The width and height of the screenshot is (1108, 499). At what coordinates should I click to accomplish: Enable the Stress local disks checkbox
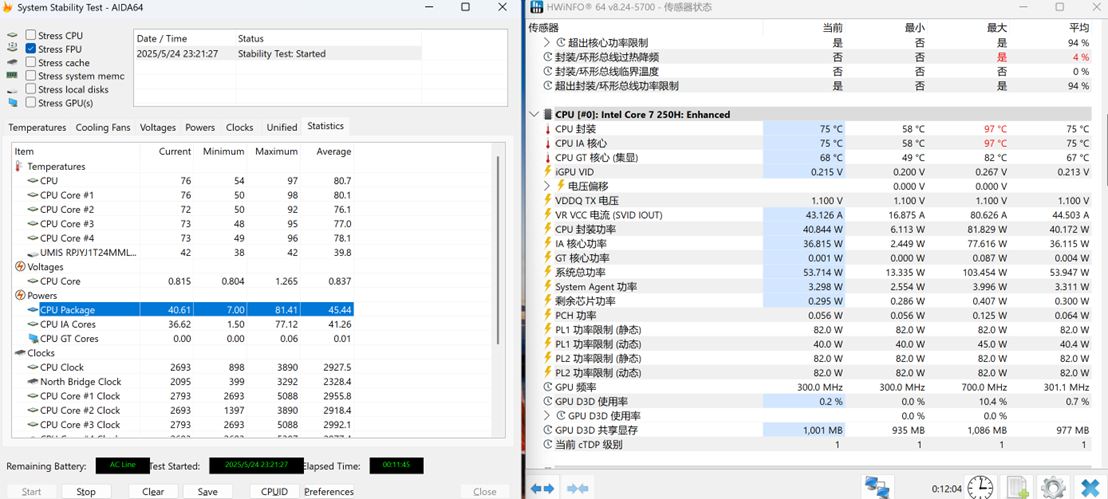point(31,89)
